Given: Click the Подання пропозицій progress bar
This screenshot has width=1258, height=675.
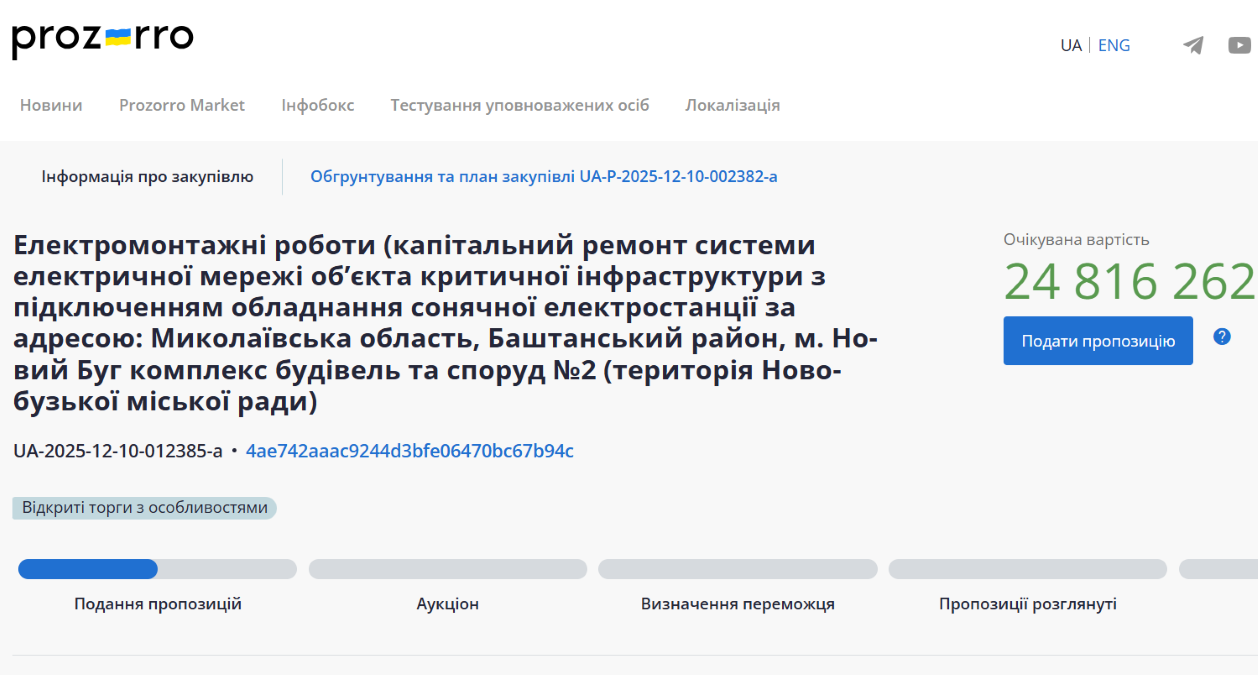Looking at the screenshot, I should click(157, 569).
